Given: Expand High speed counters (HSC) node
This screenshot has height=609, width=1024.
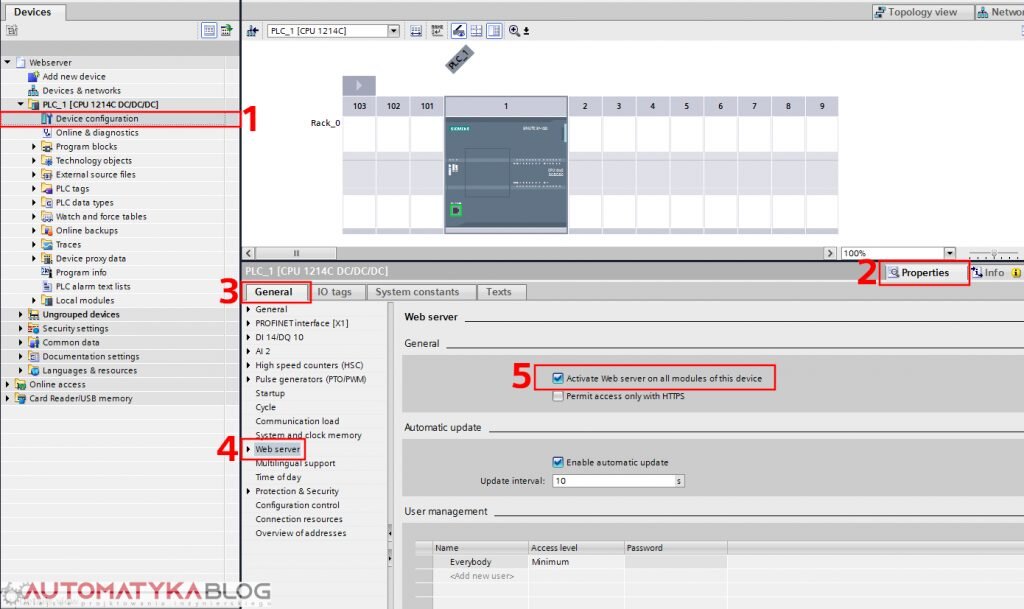Looking at the screenshot, I should point(248,366).
